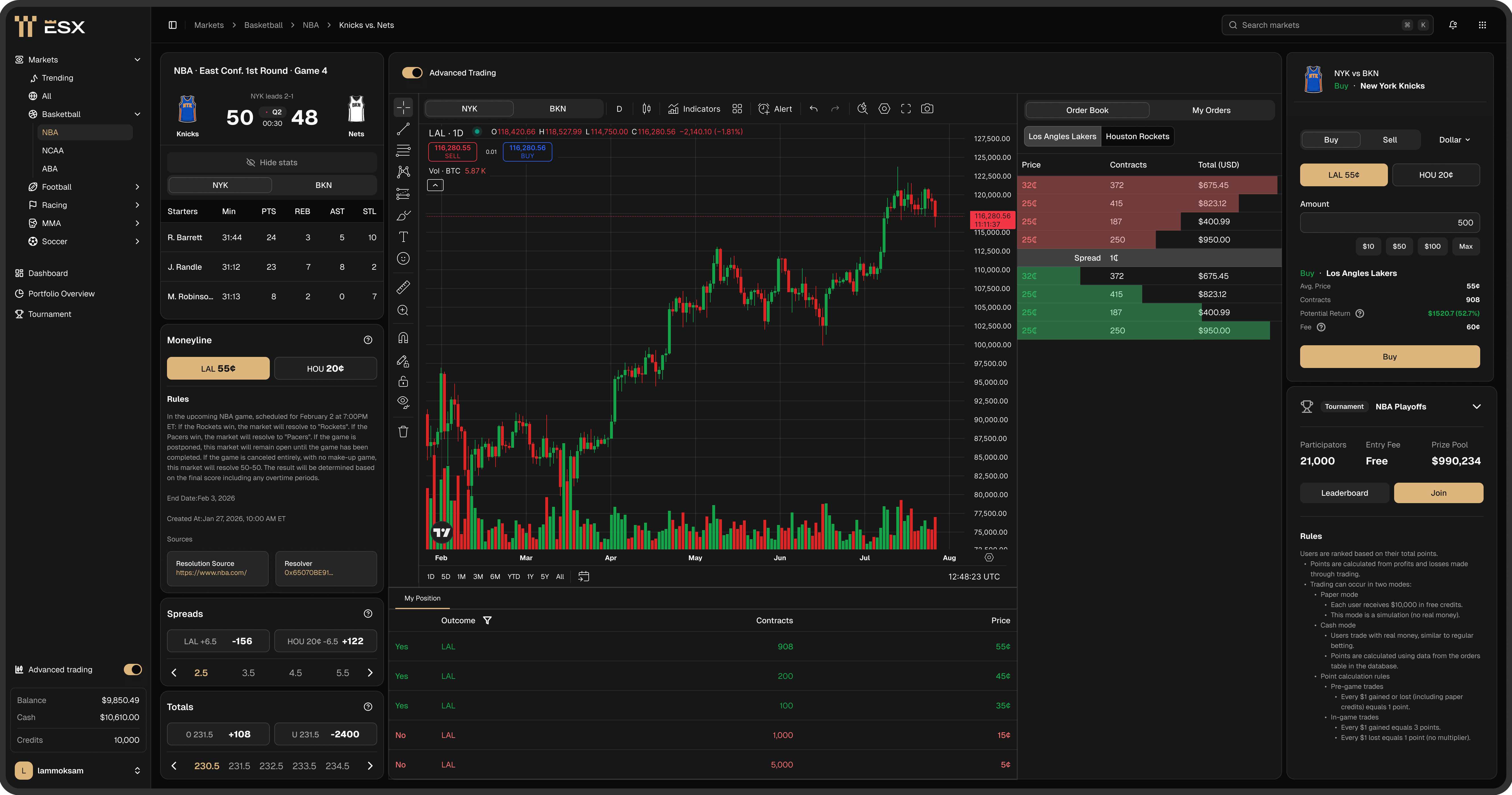Collapse the Basketball submenu
1512x795 pixels.
pyautogui.click(x=137, y=114)
